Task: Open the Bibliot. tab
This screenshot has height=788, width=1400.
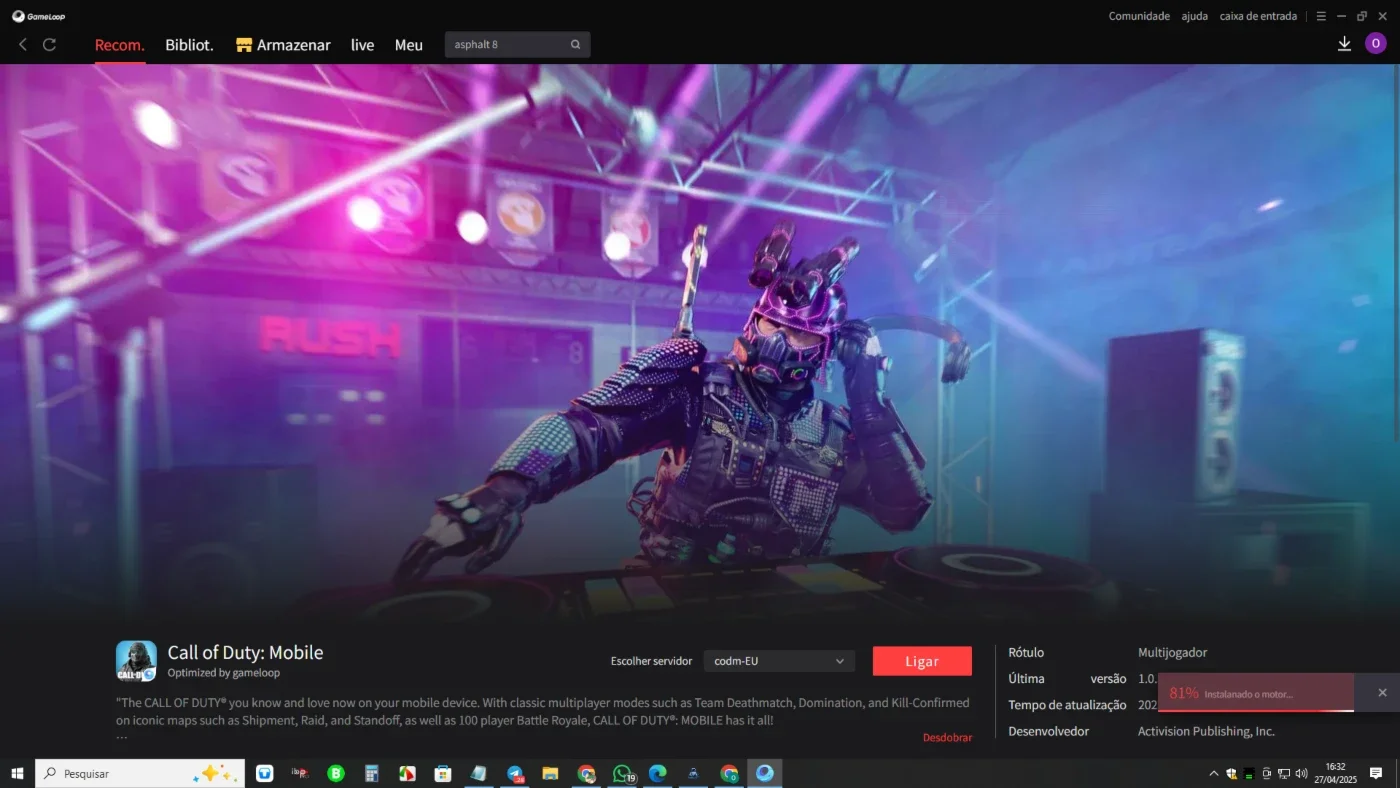Action: 189,45
